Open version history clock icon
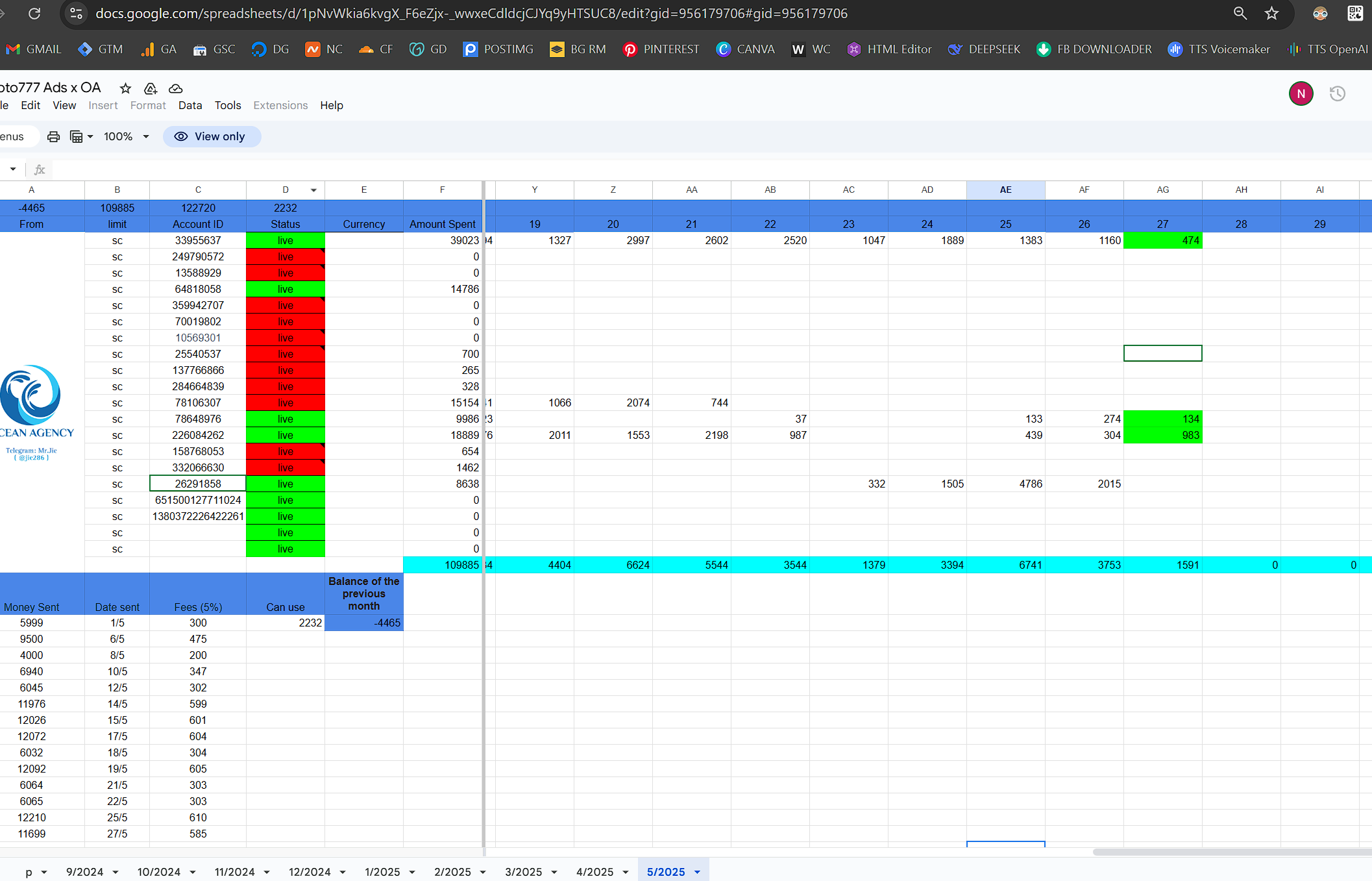Image resolution: width=1372 pixels, height=881 pixels. (1337, 94)
